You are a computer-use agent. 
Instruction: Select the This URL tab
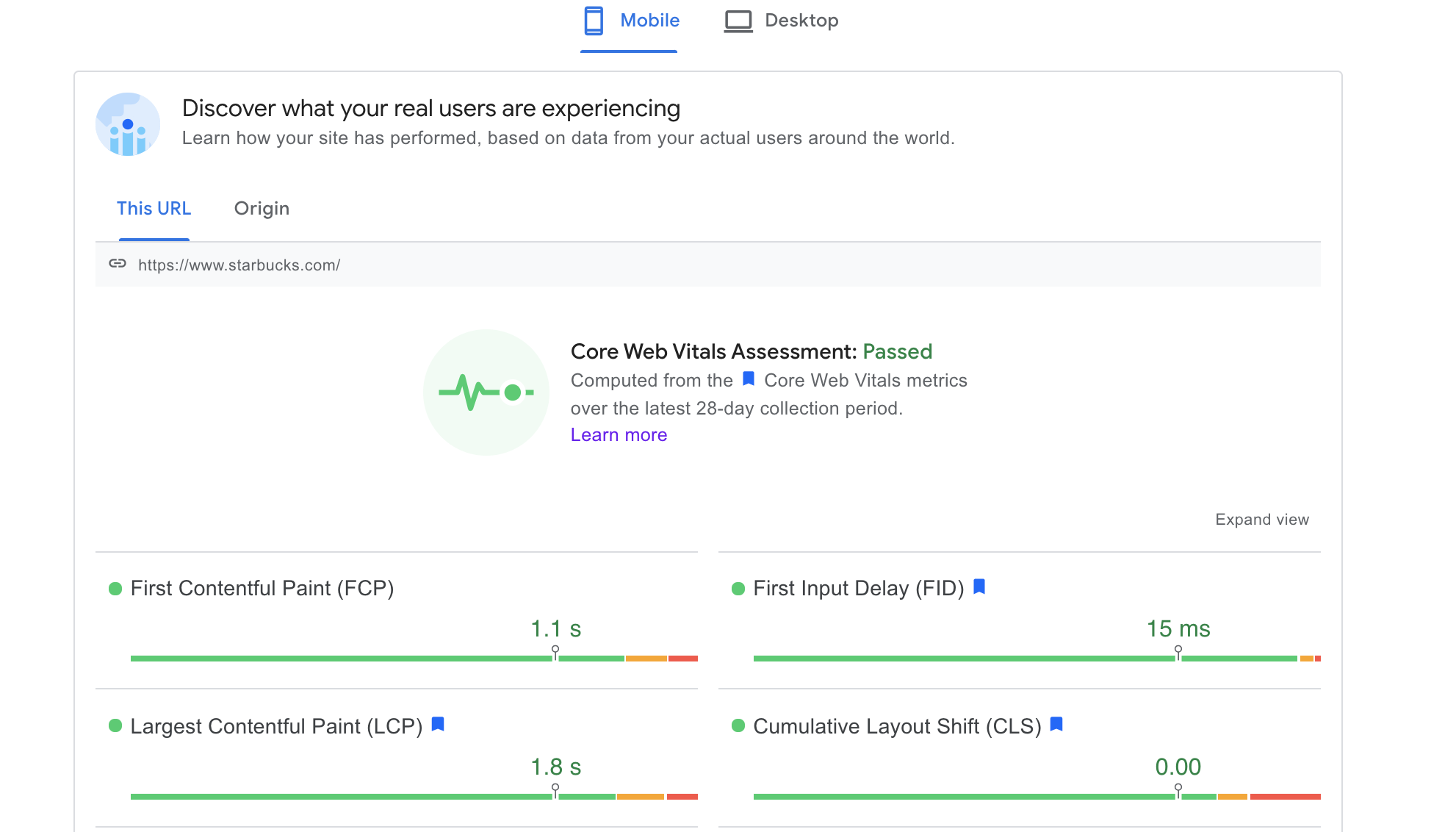[x=154, y=209]
